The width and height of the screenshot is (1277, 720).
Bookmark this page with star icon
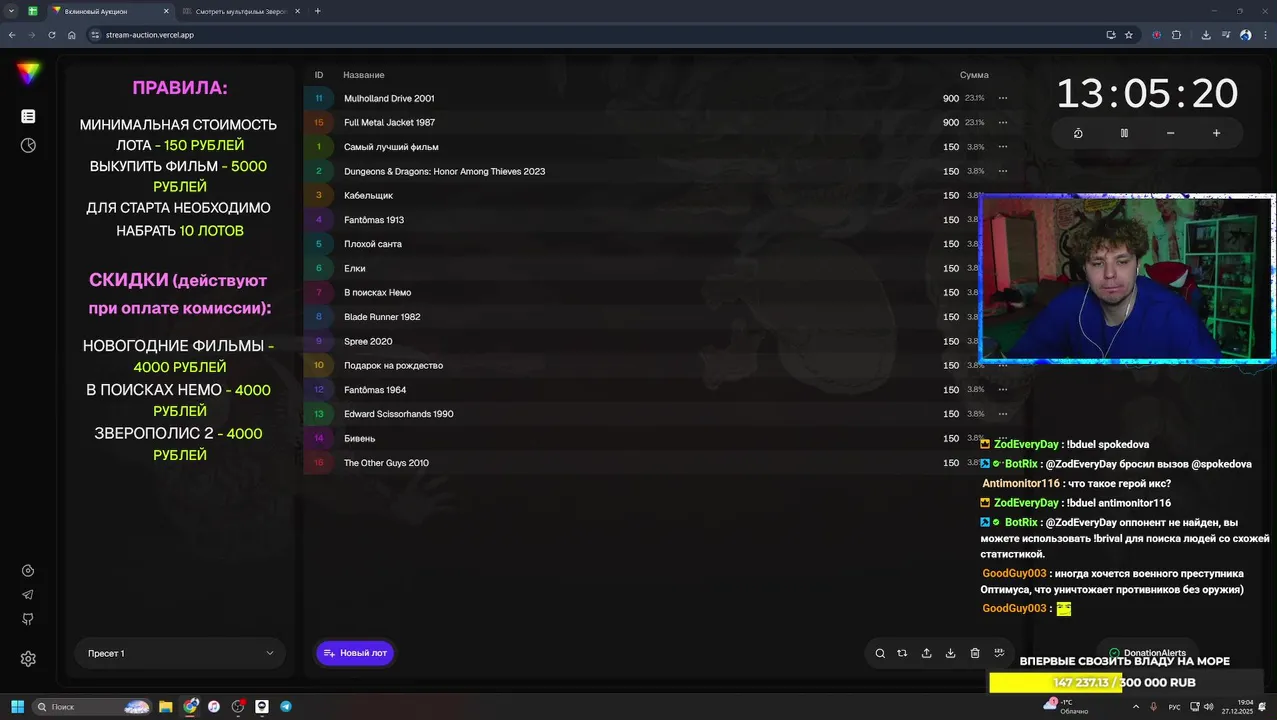pos(1129,35)
